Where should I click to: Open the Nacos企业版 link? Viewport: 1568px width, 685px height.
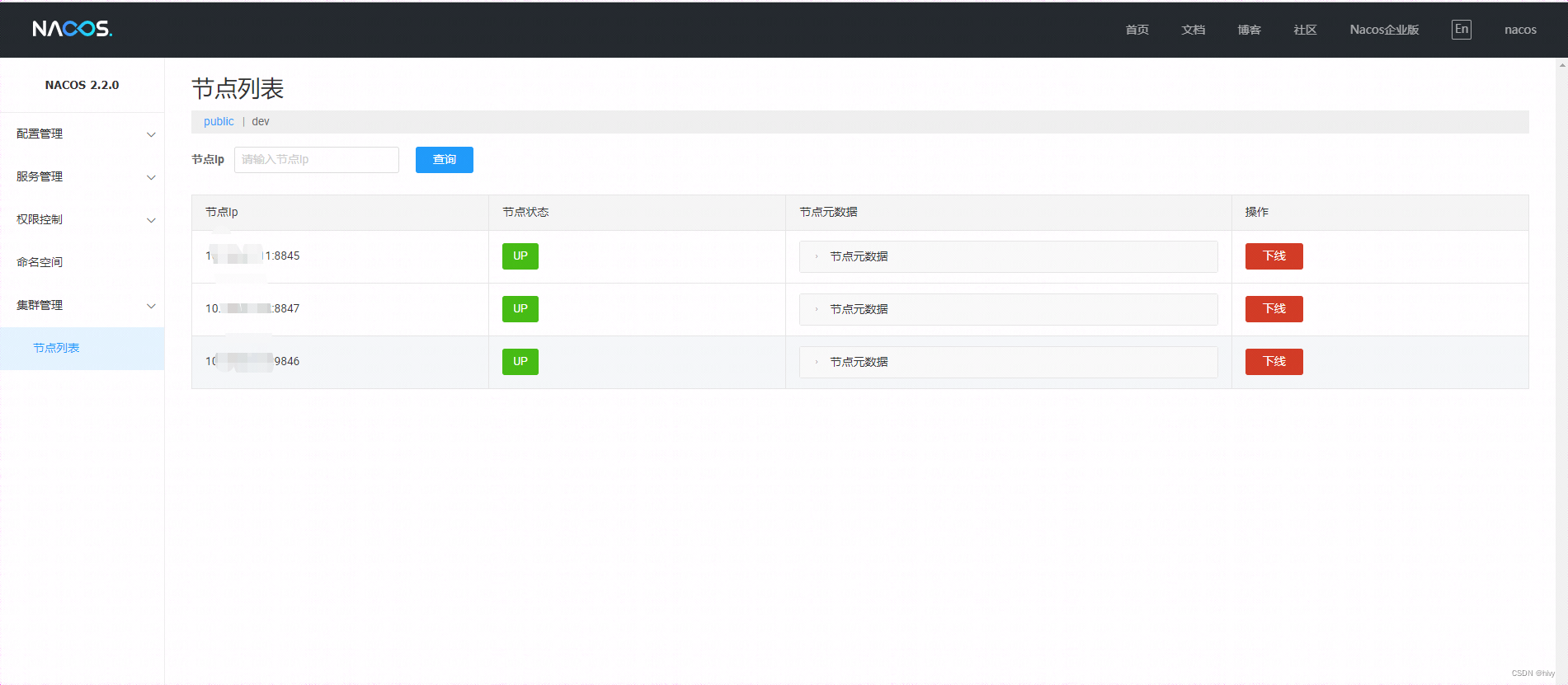[1384, 30]
